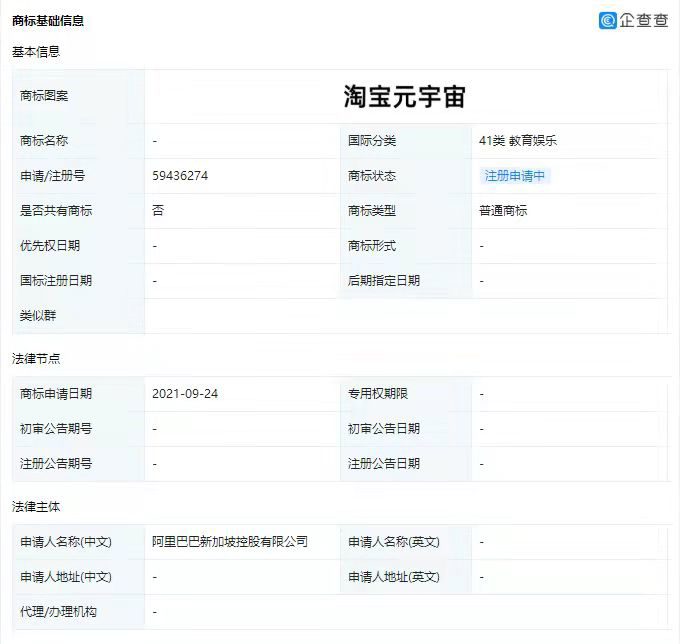Click the 代理/办理机构 row label
The width and height of the screenshot is (680, 644).
[59, 612]
